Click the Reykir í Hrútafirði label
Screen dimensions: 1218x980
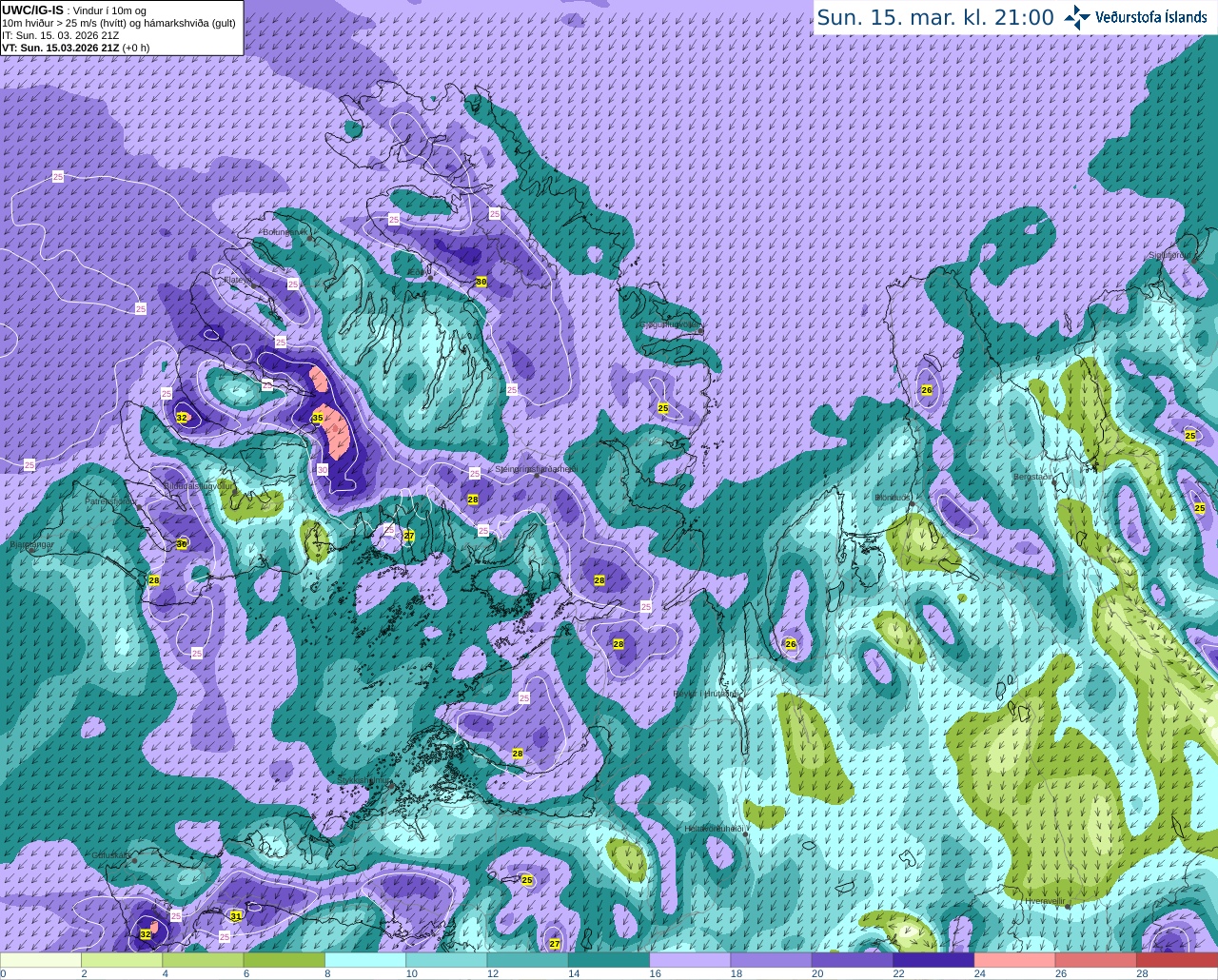tap(706, 694)
